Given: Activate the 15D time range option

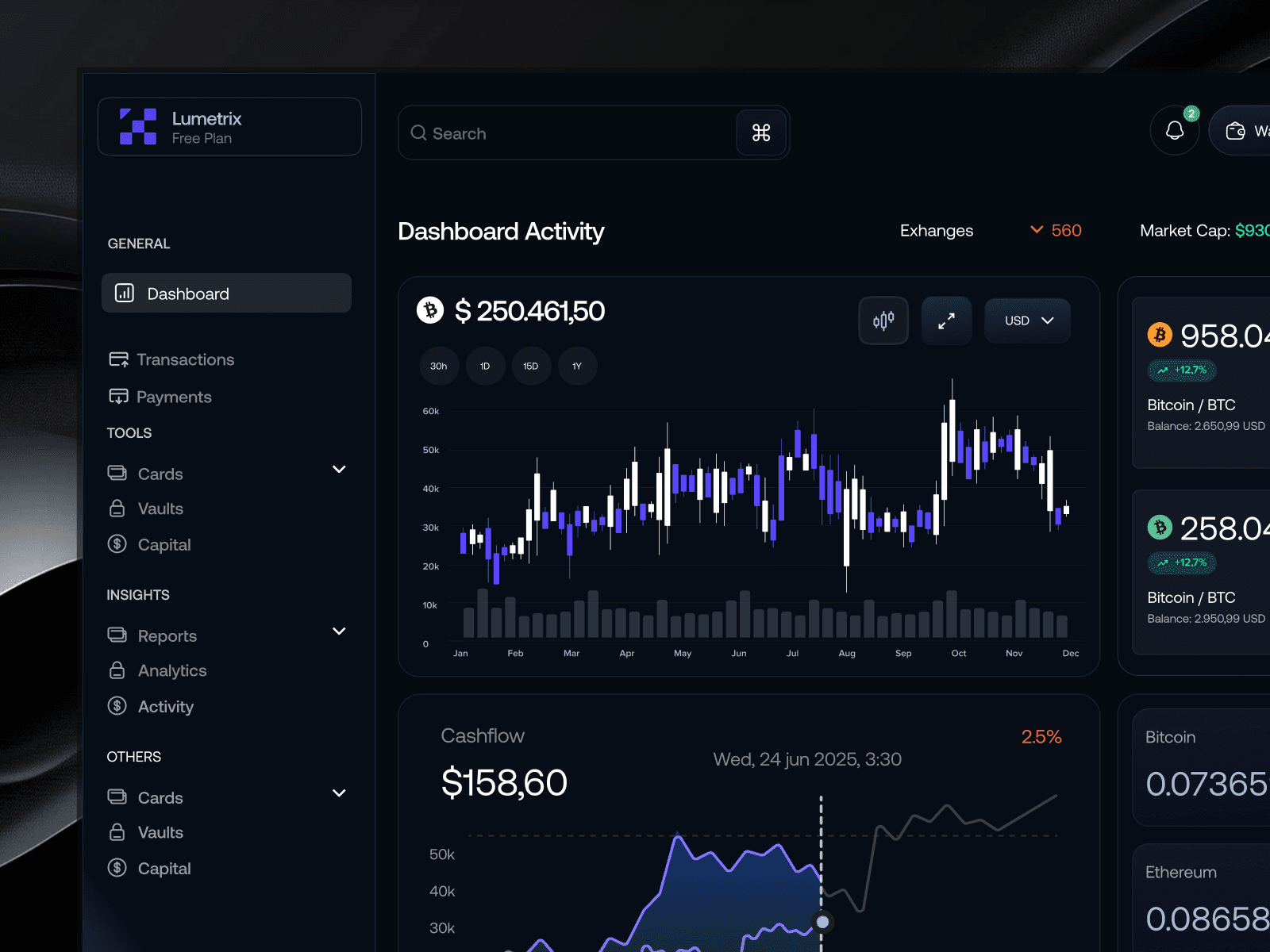Looking at the screenshot, I should pyautogui.click(x=531, y=366).
